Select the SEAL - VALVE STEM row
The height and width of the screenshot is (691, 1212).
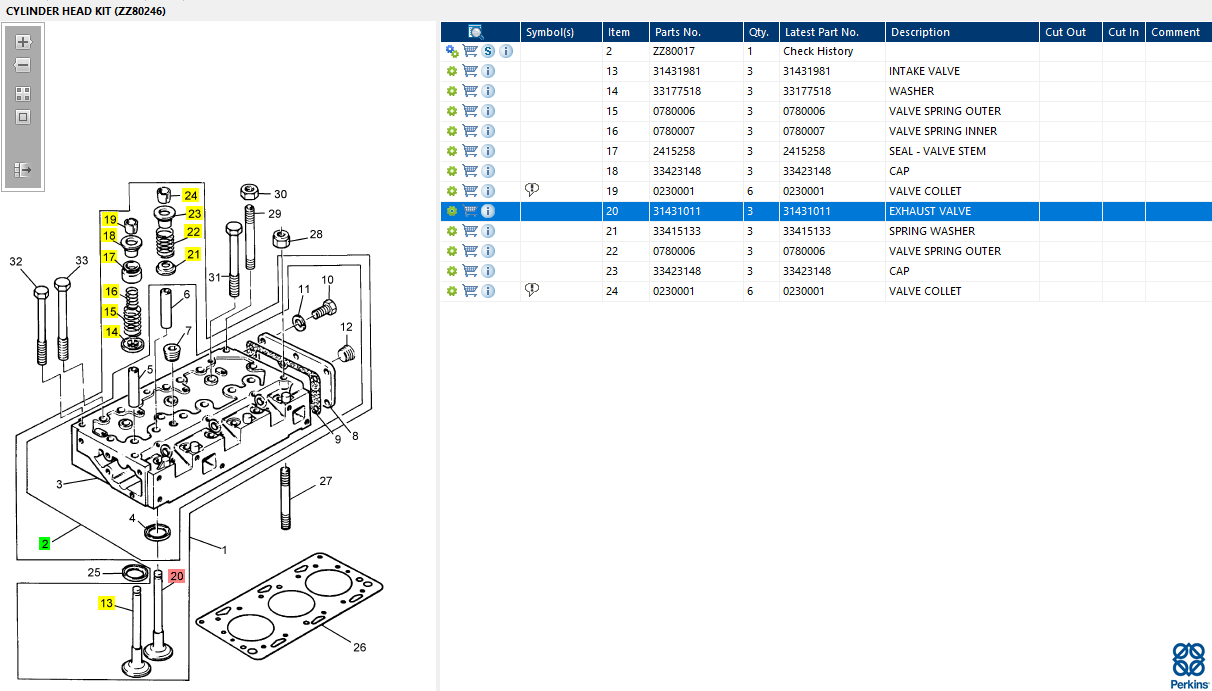[x=825, y=151]
